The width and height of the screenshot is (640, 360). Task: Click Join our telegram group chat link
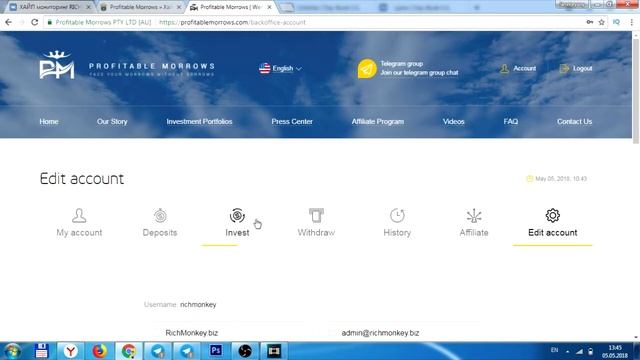tap(419, 73)
